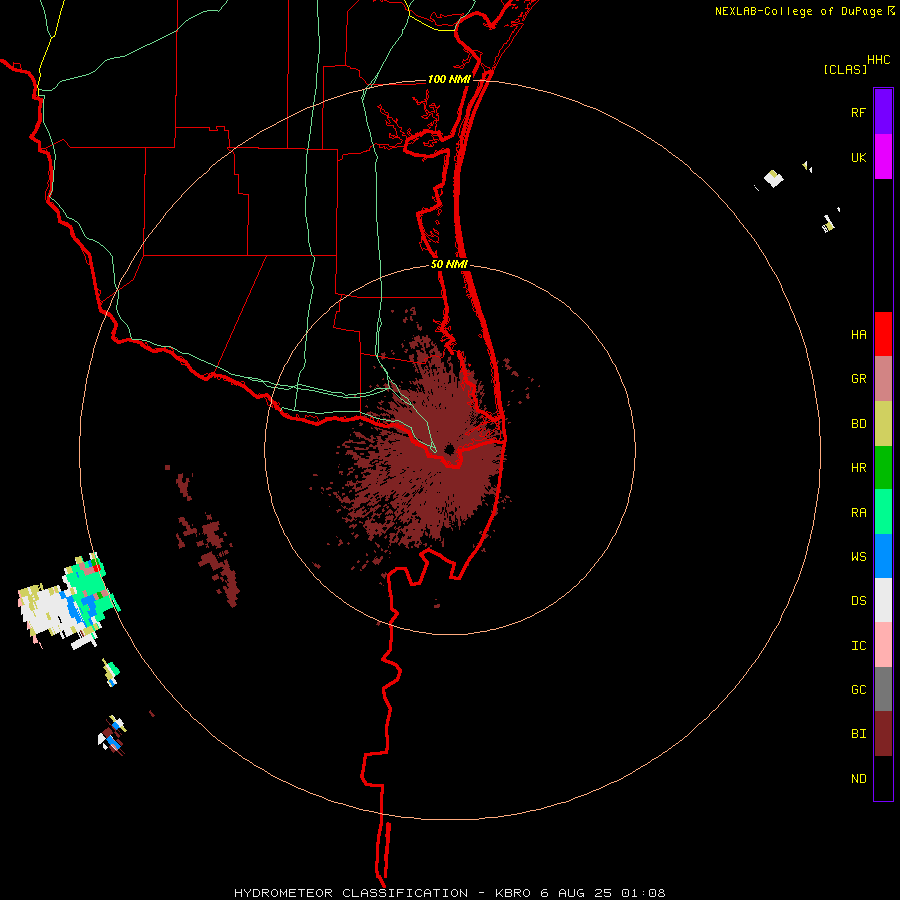Click the ND black legend swatch

[883, 778]
